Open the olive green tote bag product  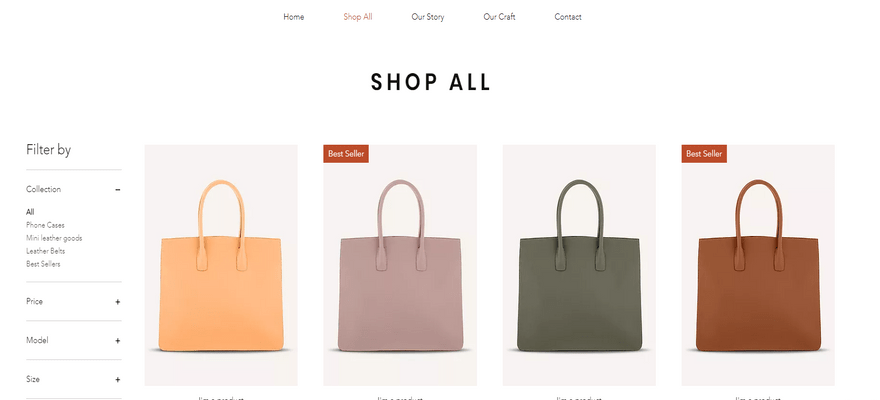tap(579, 265)
